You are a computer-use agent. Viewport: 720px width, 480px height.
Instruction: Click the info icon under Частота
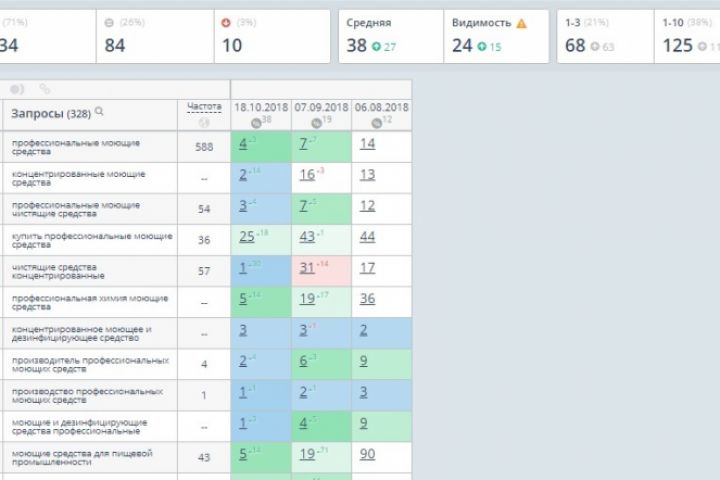click(x=204, y=123)
